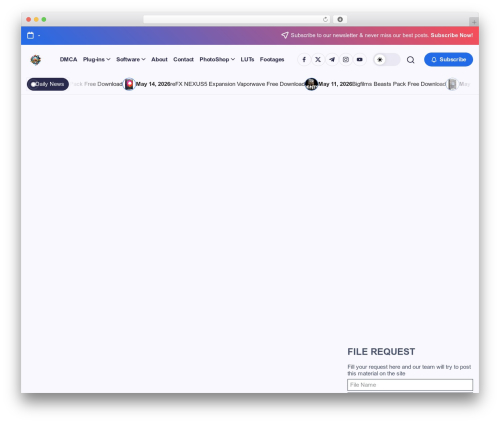
Task: Click thumbnail beside May 14, 2026 news
Action: point(129,84)
